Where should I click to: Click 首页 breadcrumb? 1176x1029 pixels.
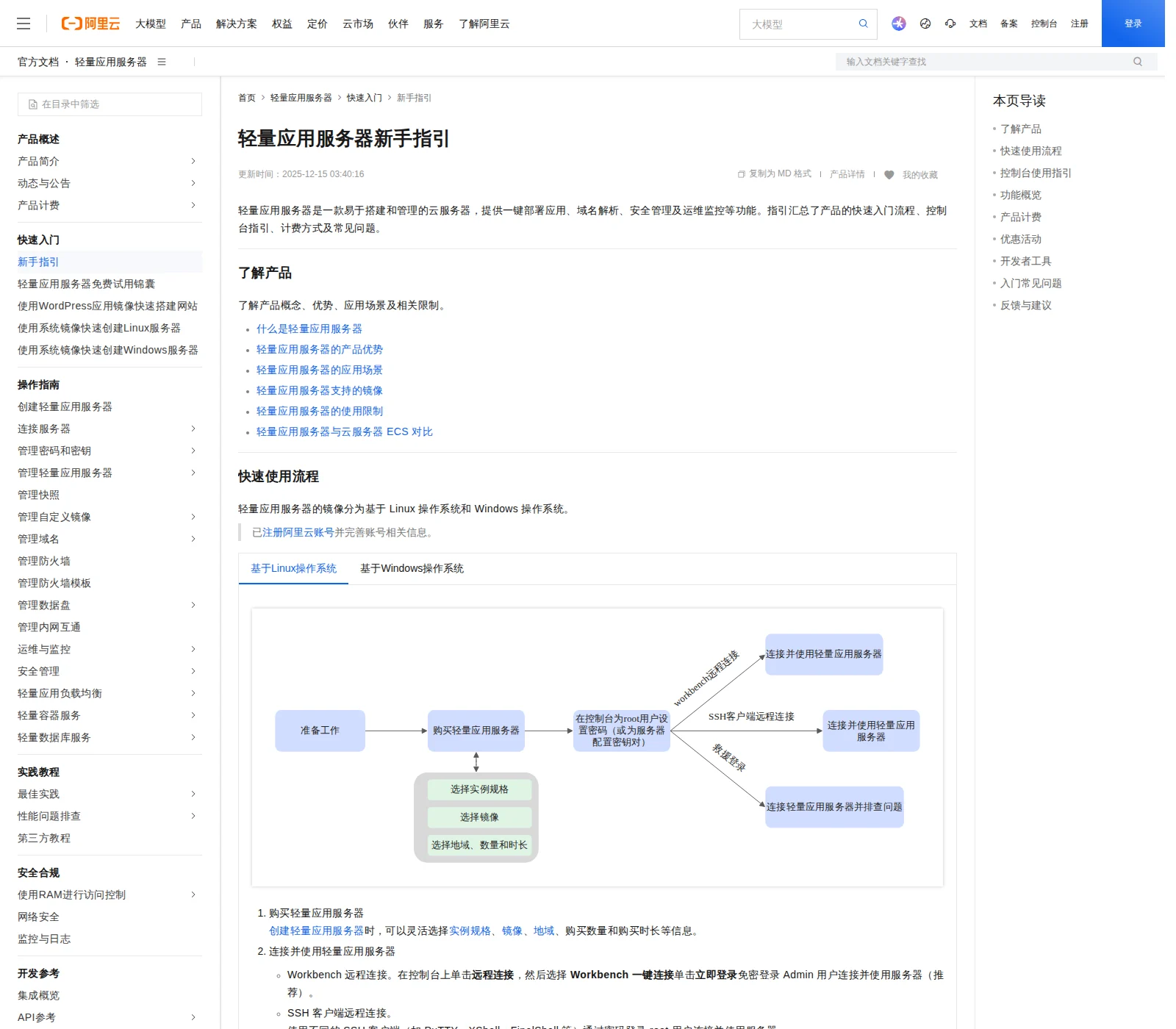(x=247, y=98)
